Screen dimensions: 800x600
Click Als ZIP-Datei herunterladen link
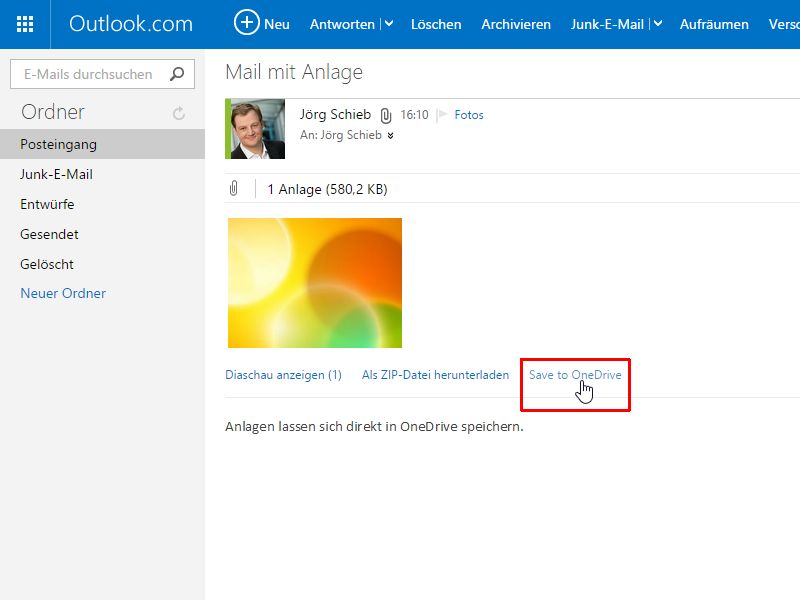(x=435, y=375)
